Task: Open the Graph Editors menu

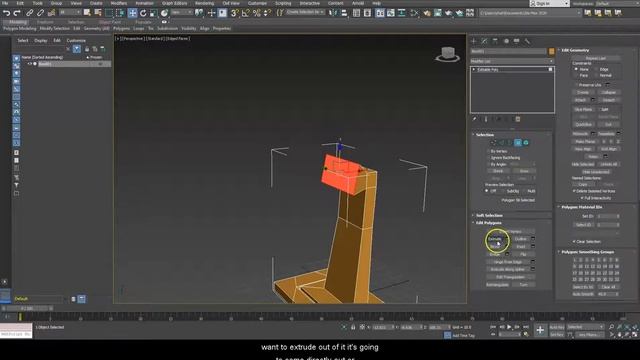Action: [x=174, y=3]
